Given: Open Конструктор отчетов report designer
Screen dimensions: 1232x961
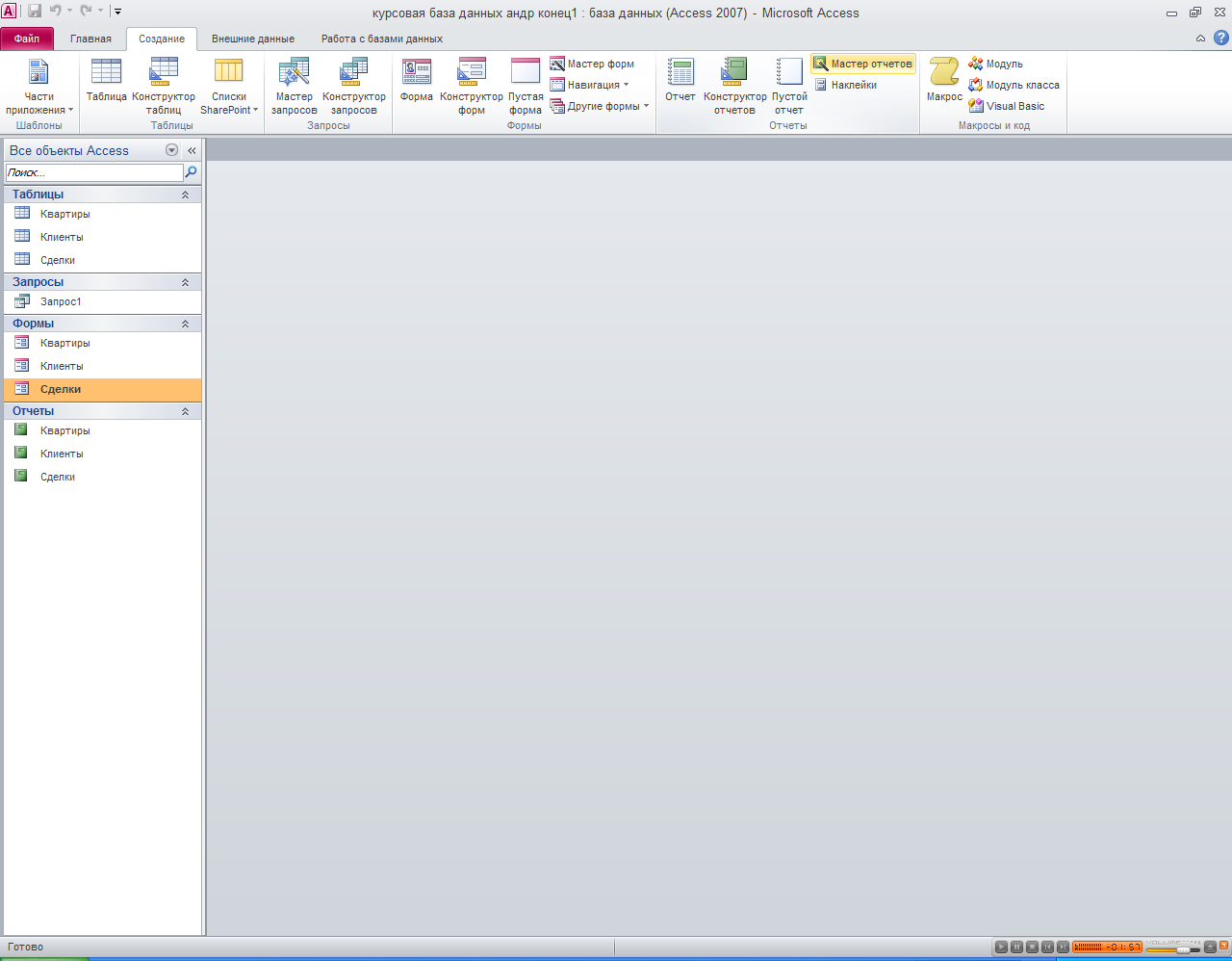Looking at the screenshot, I should click(734, 86).
